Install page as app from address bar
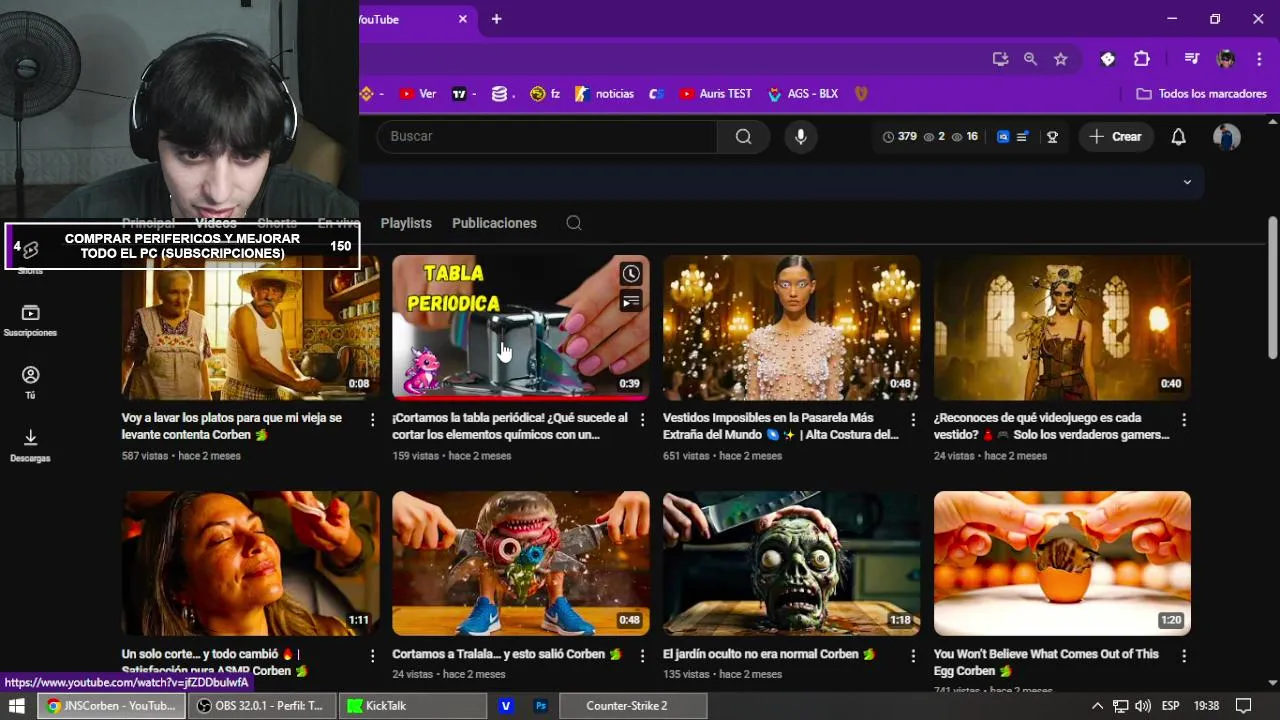 1000,59
